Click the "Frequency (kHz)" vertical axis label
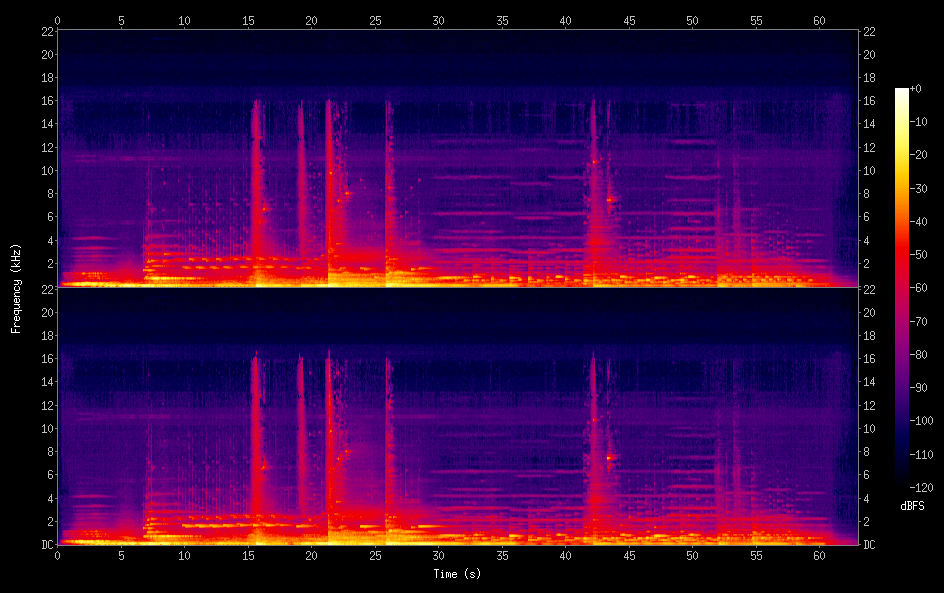Image resolution: width=944 pixels, height=593 pixels. [16, 287]
